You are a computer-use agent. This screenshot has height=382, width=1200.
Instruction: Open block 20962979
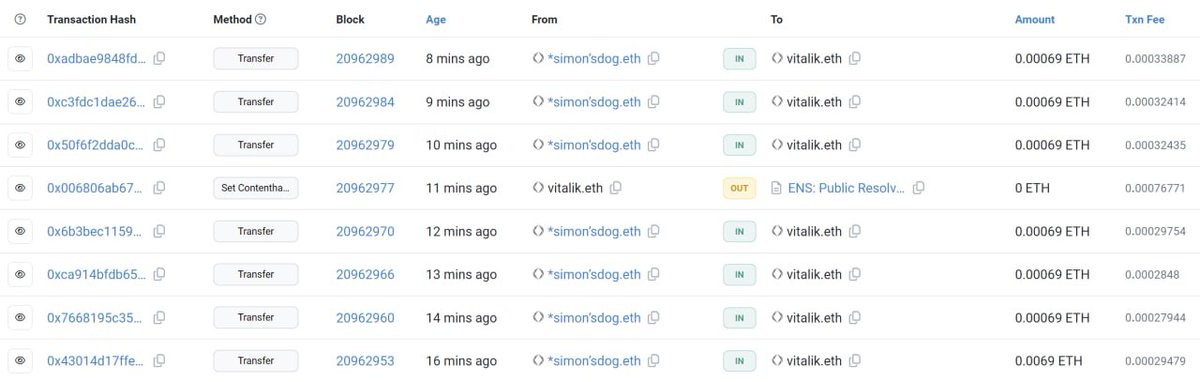click(x=365, y=145)
